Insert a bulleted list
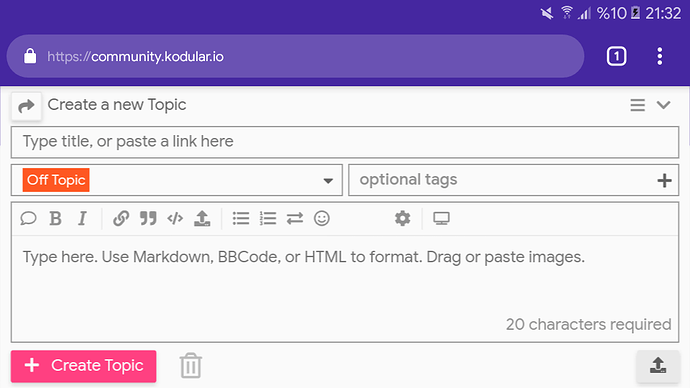The height and width of the screenshot is (388, 690). point(241,218)
